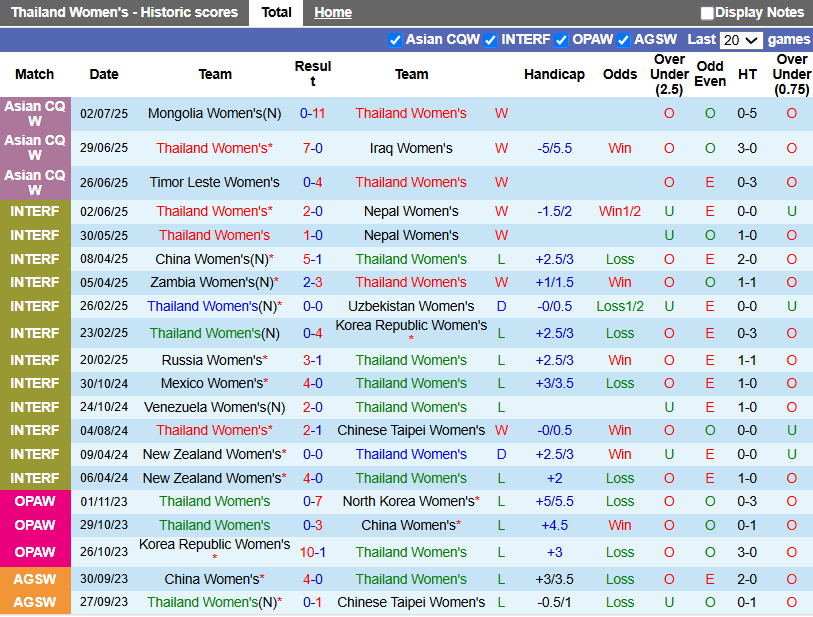Click the handicap value +5/5.5
Screen dimensions: 813x617
pos(554,501)
